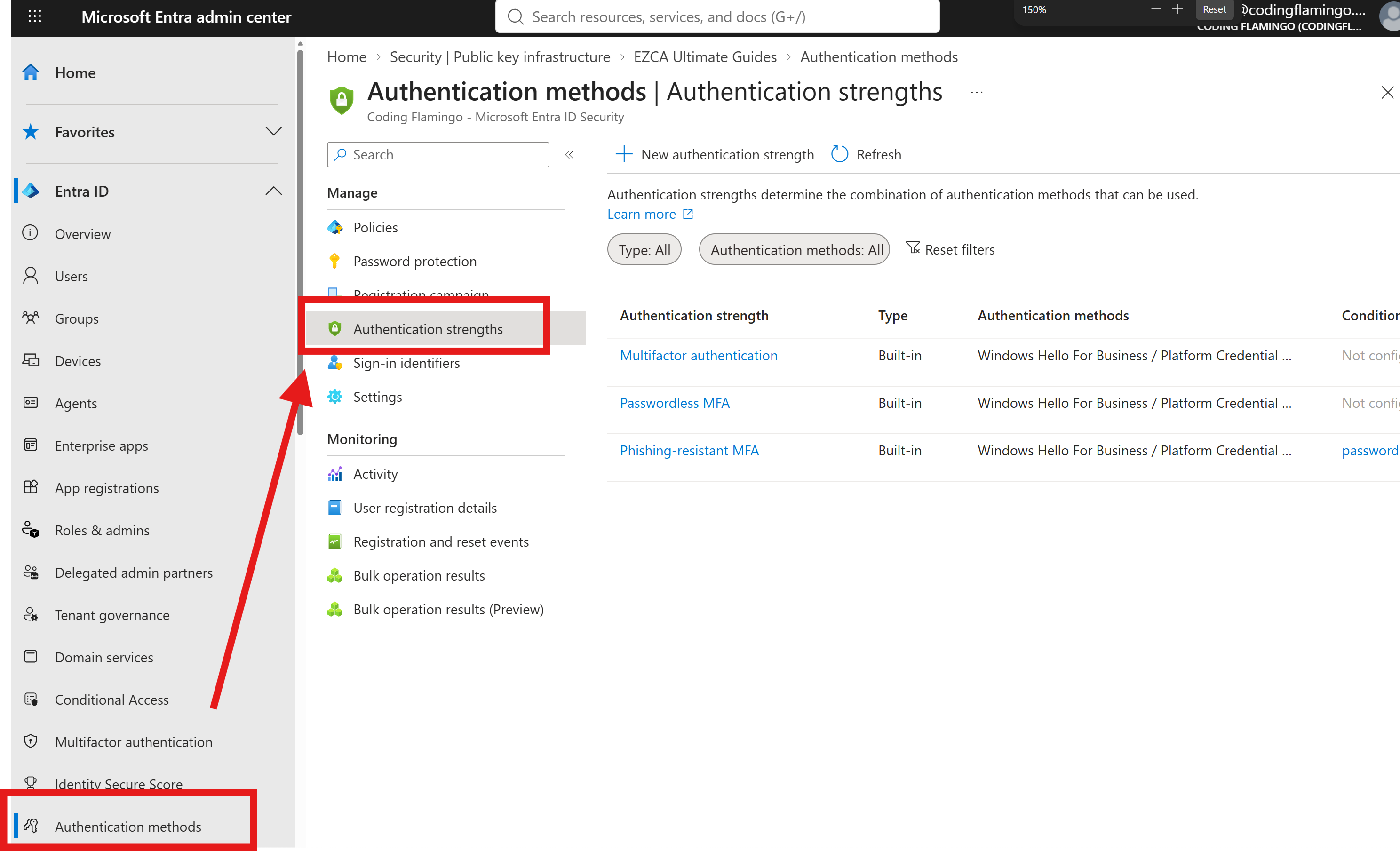Open the Phishing-resistant MFA link
The width and height of the screenshot is (1400, 851).
[689, 451]
